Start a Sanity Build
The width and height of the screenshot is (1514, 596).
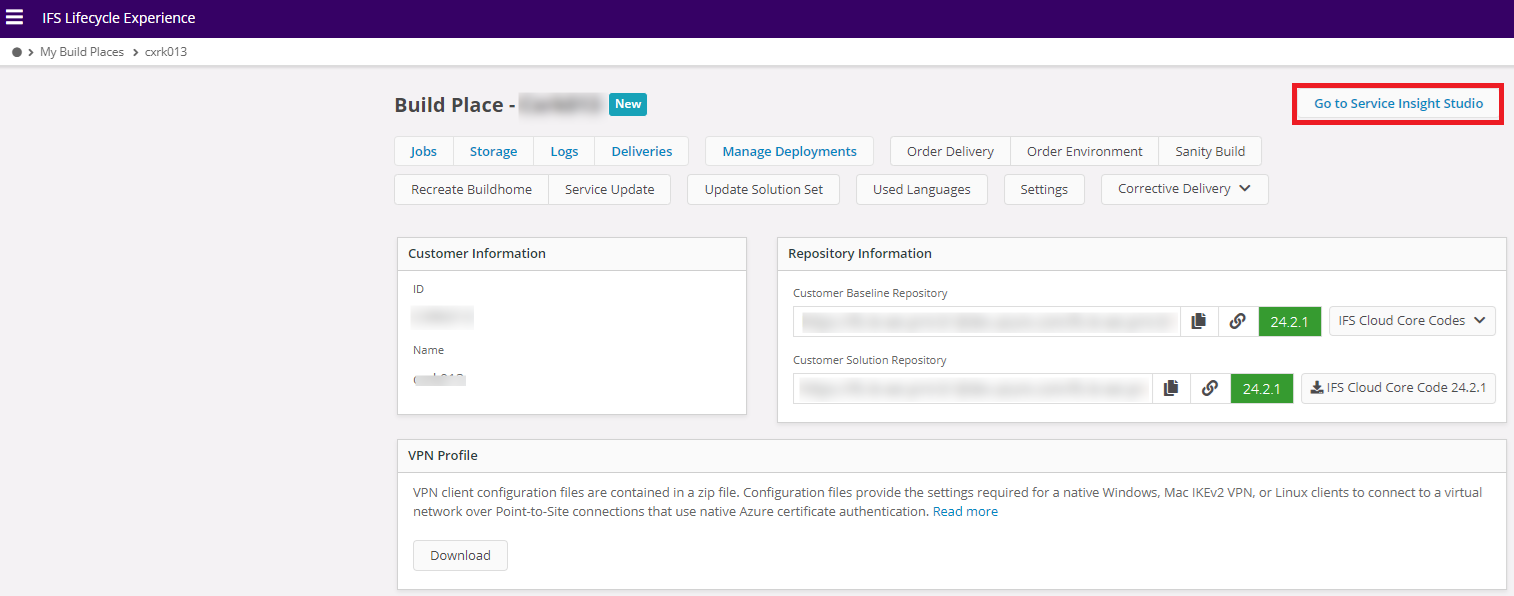(1210, 151)
